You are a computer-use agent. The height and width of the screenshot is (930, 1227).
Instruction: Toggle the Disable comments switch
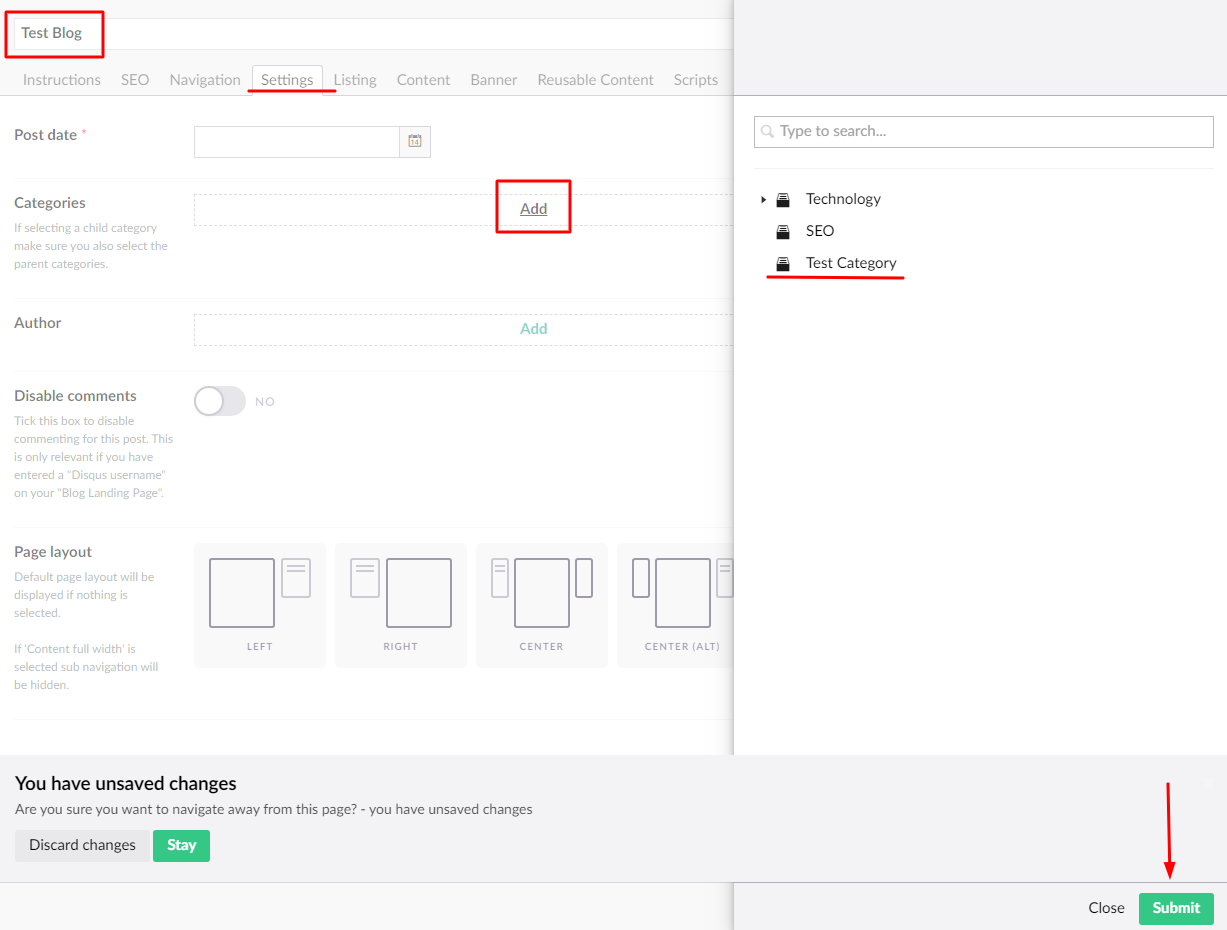(x=220, y=401)
